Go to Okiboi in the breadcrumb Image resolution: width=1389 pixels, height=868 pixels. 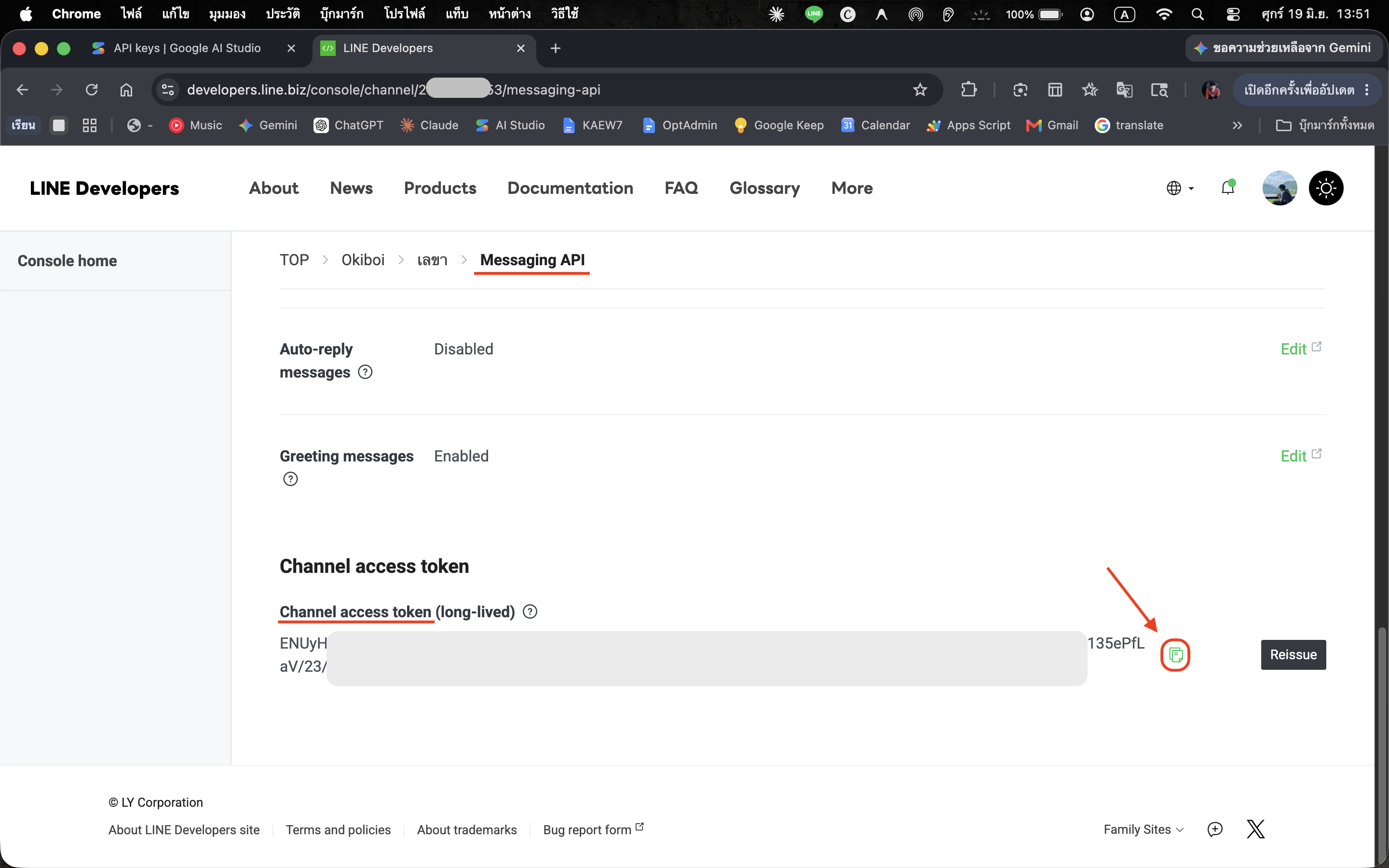tap(363, 260)
